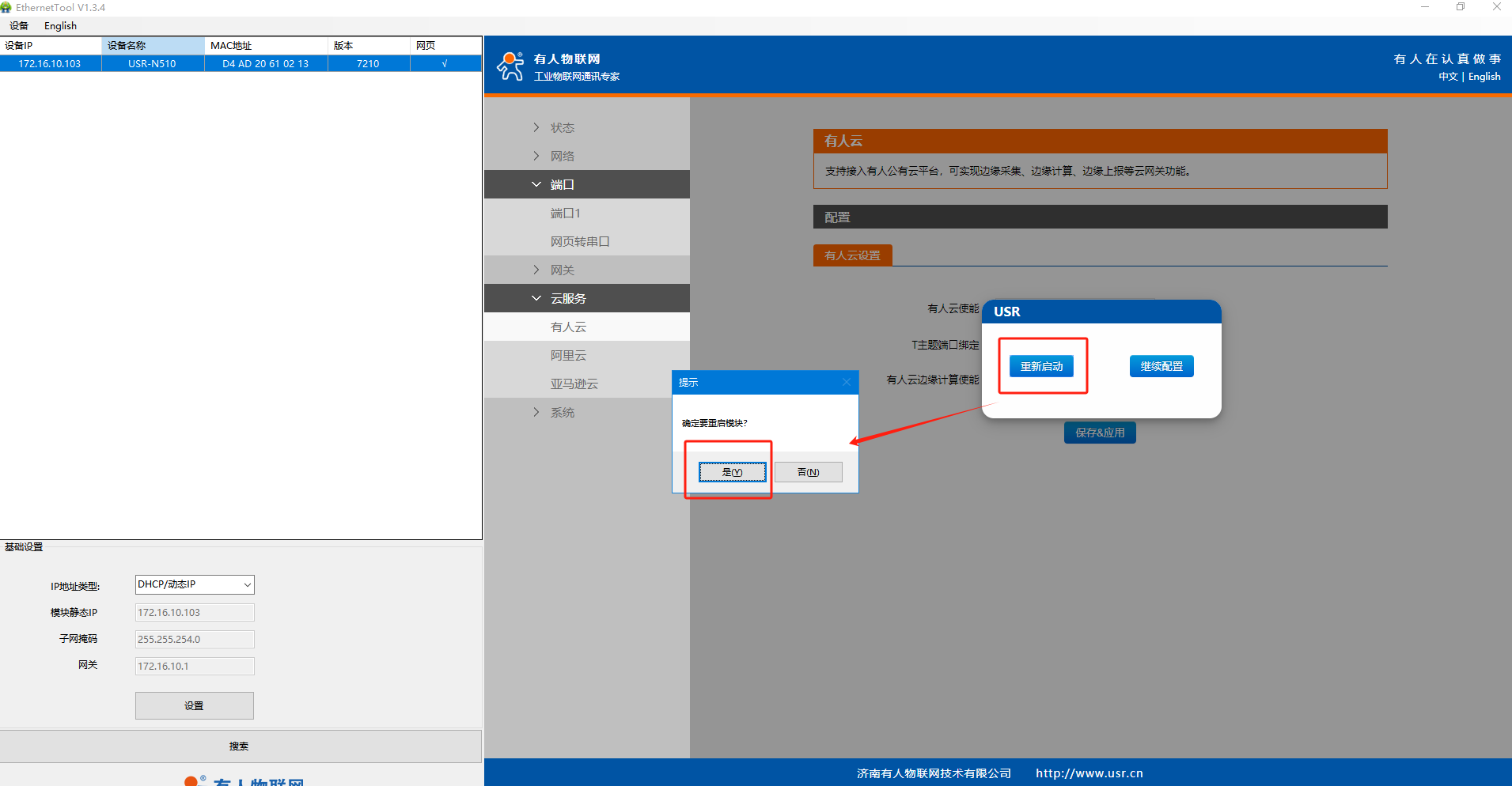1512x786 pixels.
Task: Close the 提示 confirmation dialog
Action: point(846,382)
